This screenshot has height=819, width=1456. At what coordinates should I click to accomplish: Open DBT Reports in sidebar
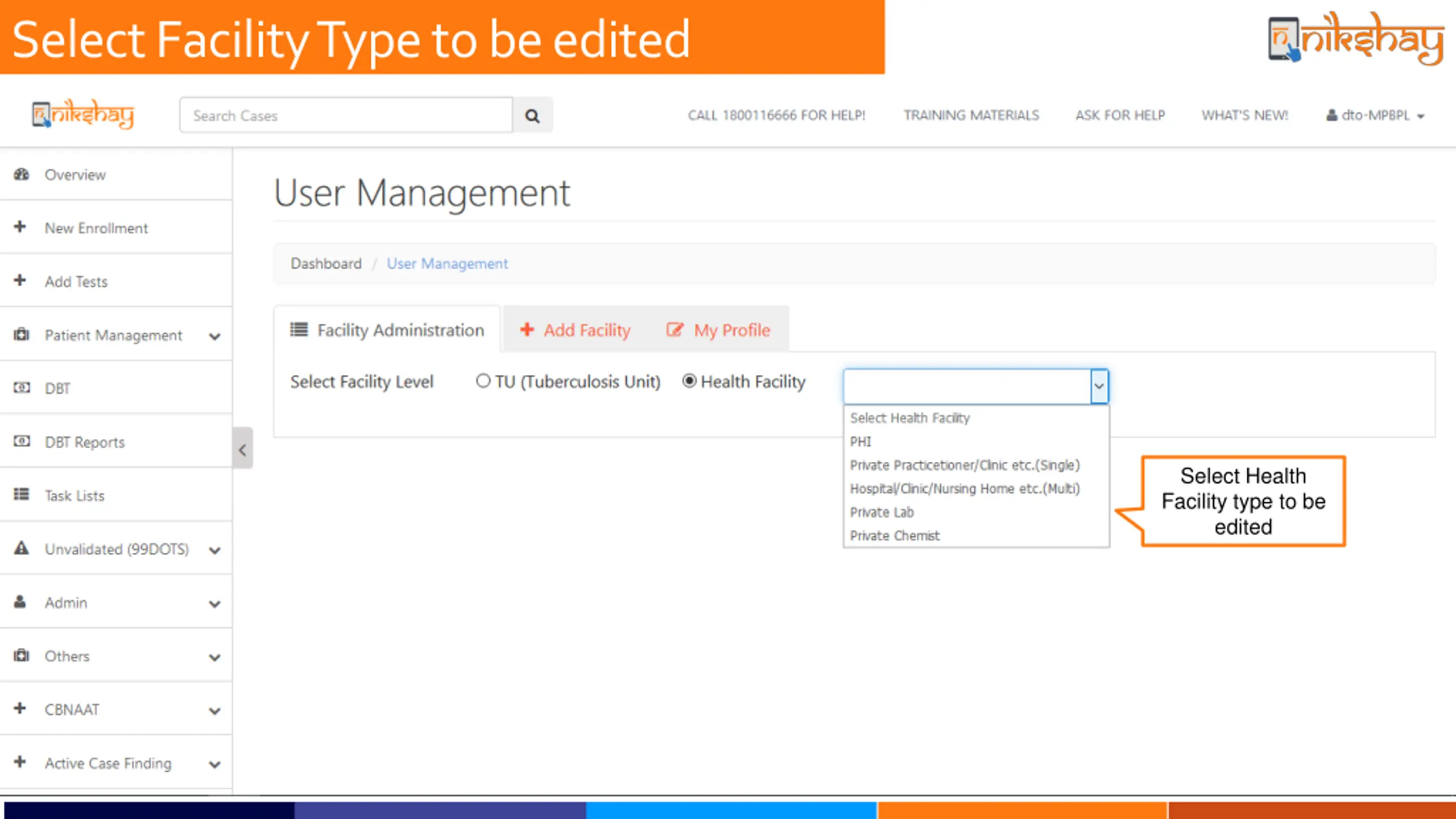116,442
